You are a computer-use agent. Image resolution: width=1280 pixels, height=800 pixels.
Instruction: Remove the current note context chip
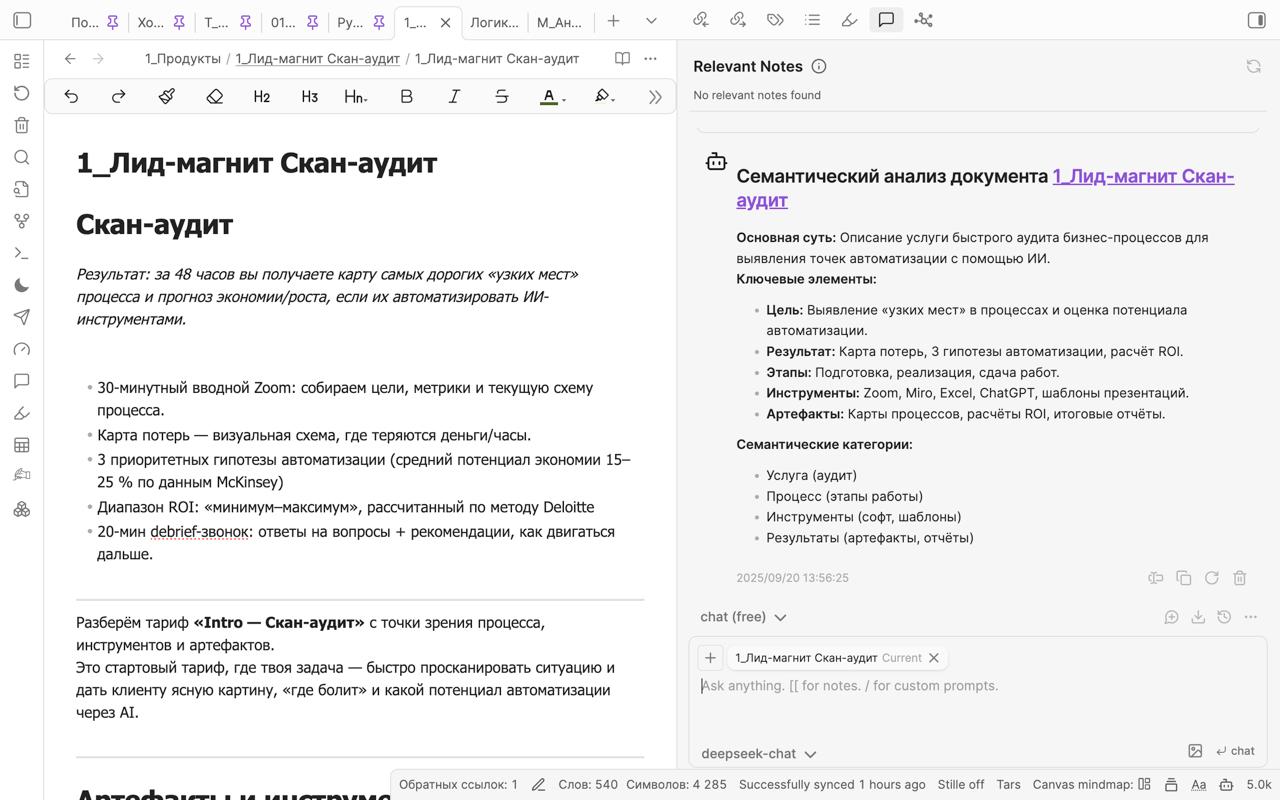coord(934,658)
